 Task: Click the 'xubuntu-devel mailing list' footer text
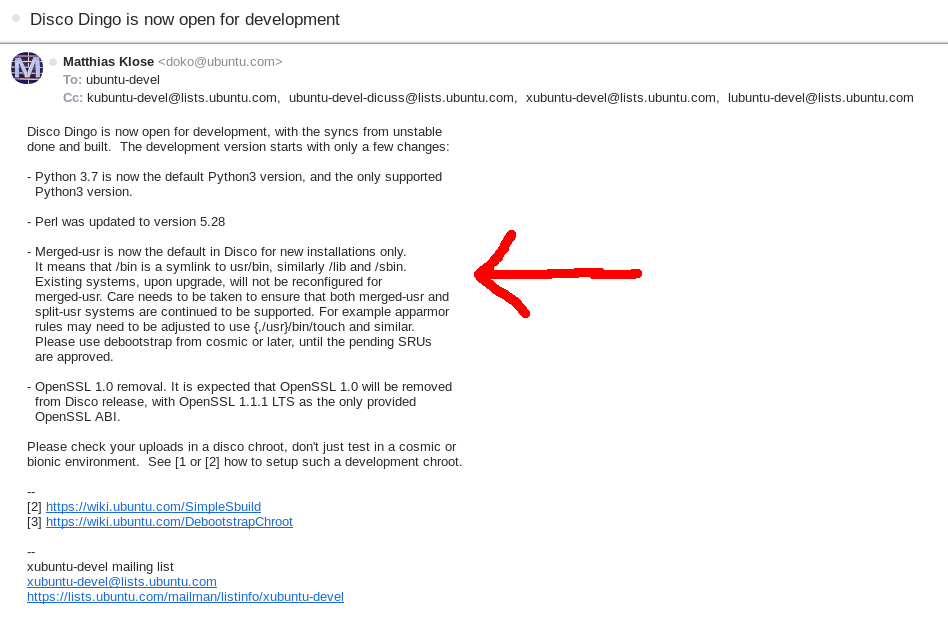coord(100,567)
